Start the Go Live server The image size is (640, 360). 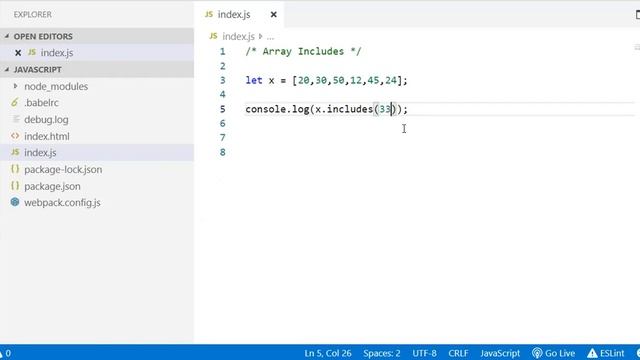(553, 353)
